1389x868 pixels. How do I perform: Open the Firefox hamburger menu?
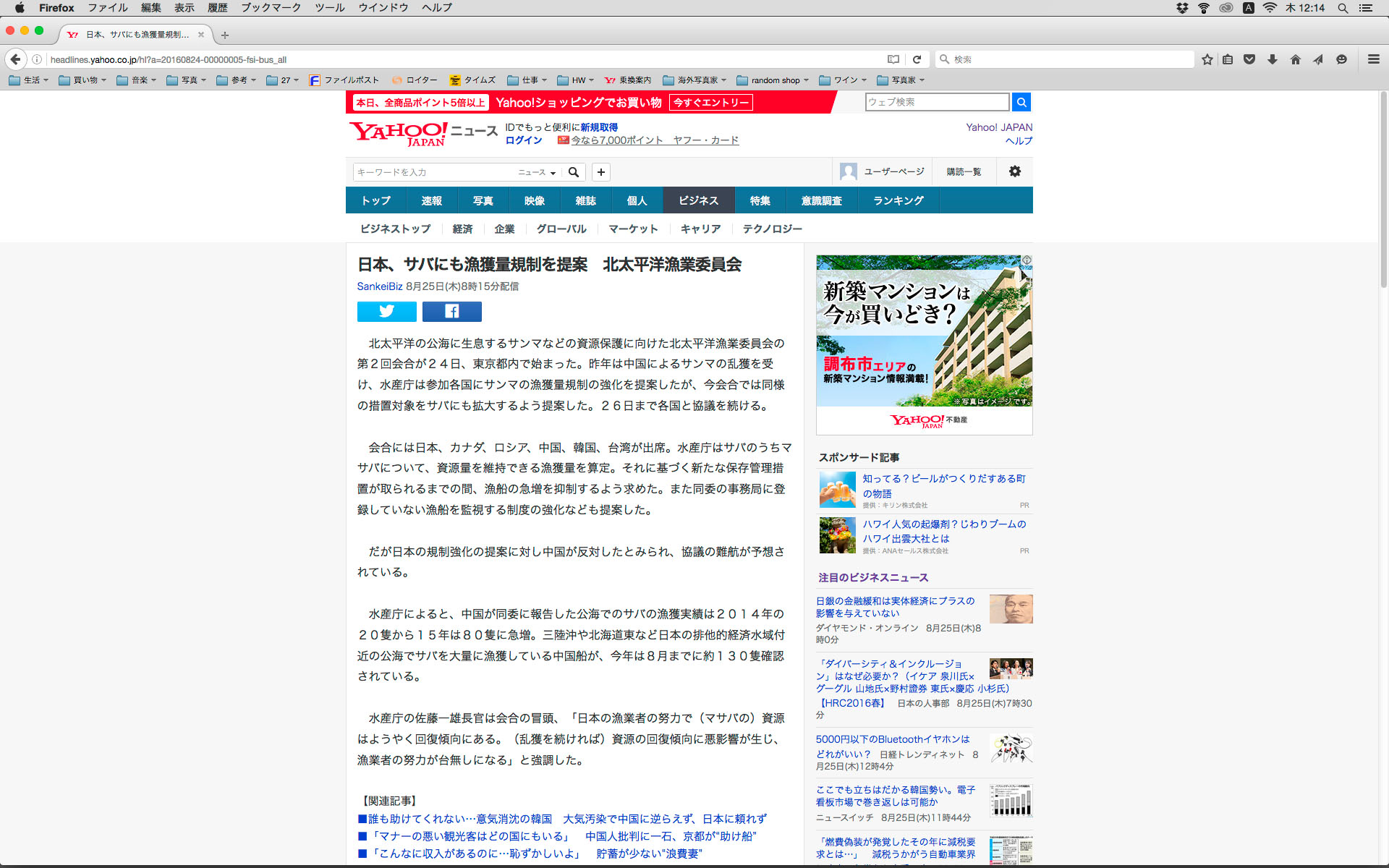[x=1373, y=59]
